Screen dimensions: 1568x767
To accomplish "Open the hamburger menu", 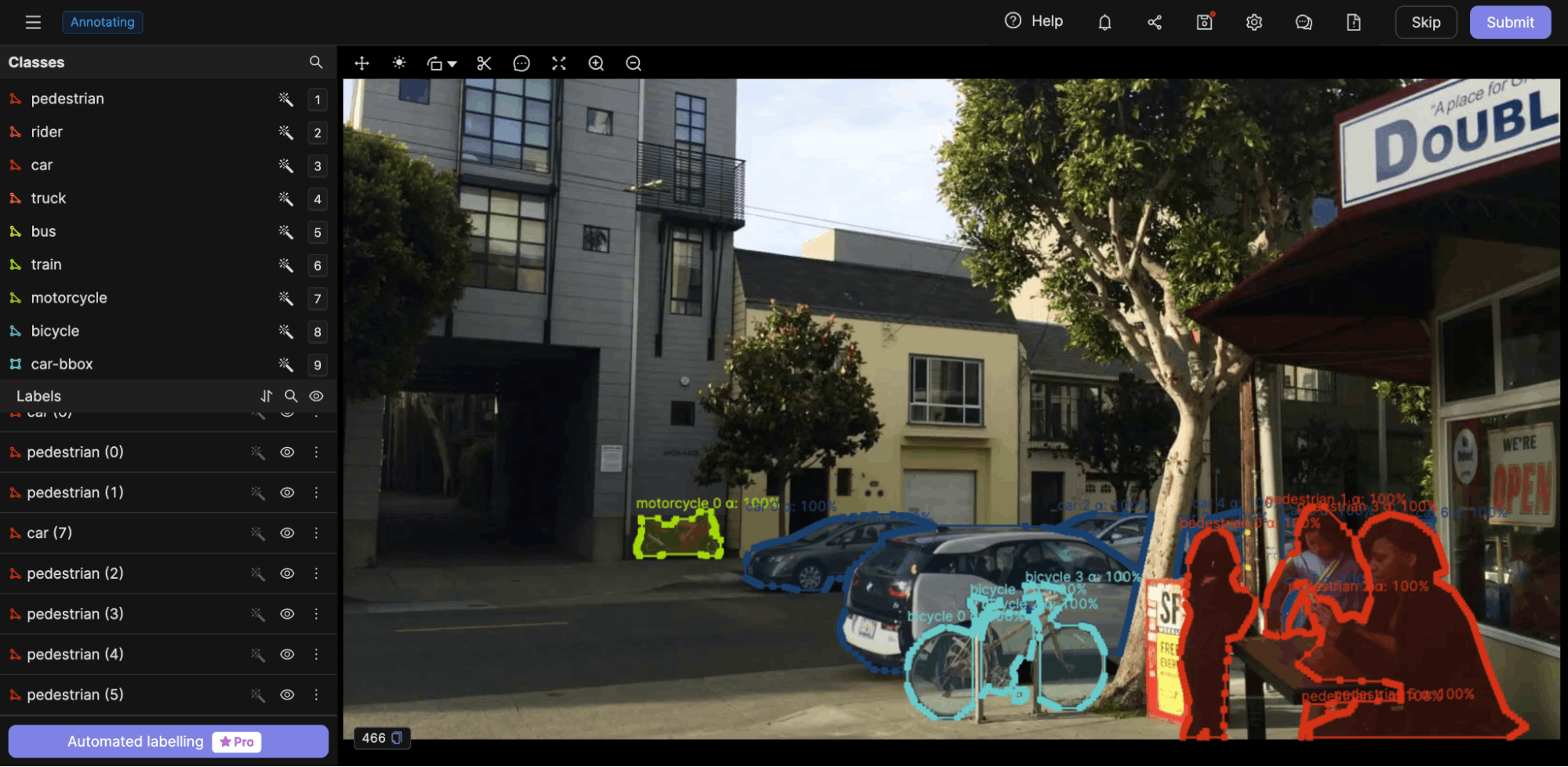I will point(33,22).
